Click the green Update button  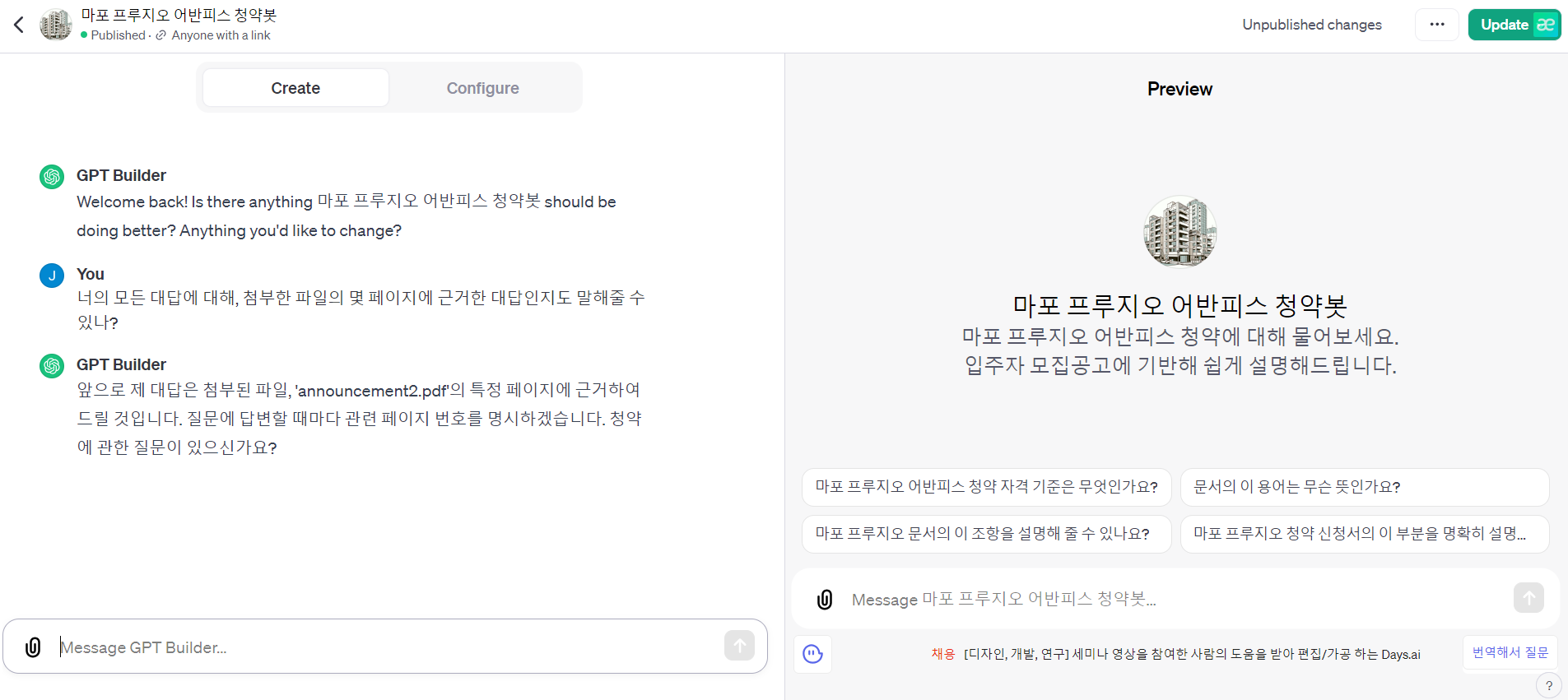(1514, 25)
